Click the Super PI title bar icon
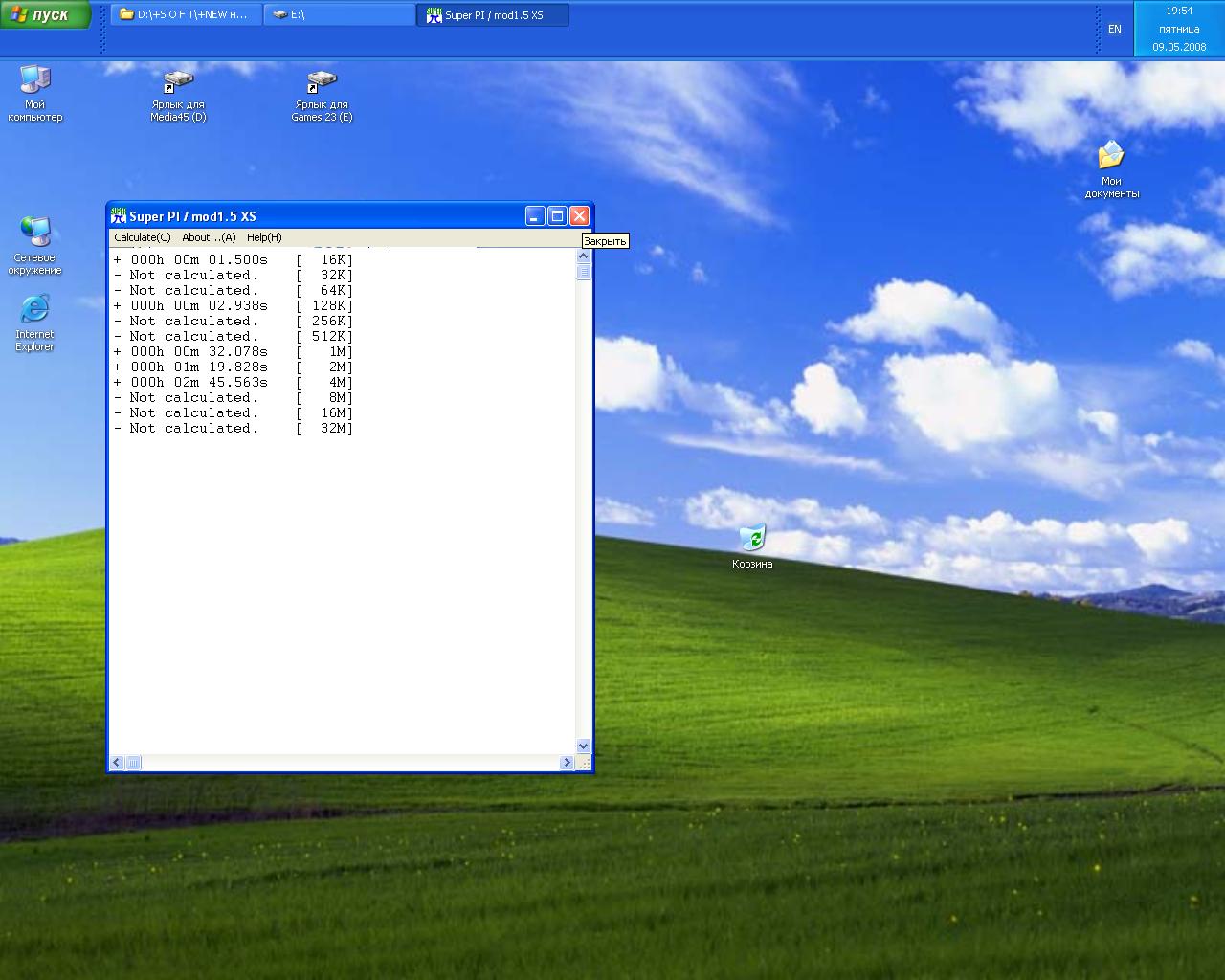 [119, 216]
